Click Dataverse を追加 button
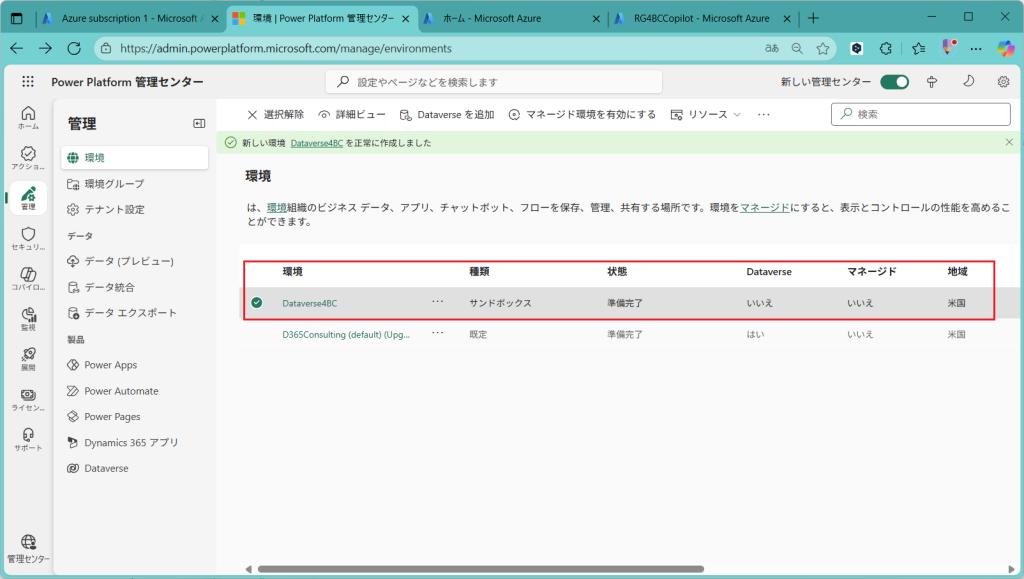Image resolution: width=1024 pixels, height=579 pixels. [447, 115]
